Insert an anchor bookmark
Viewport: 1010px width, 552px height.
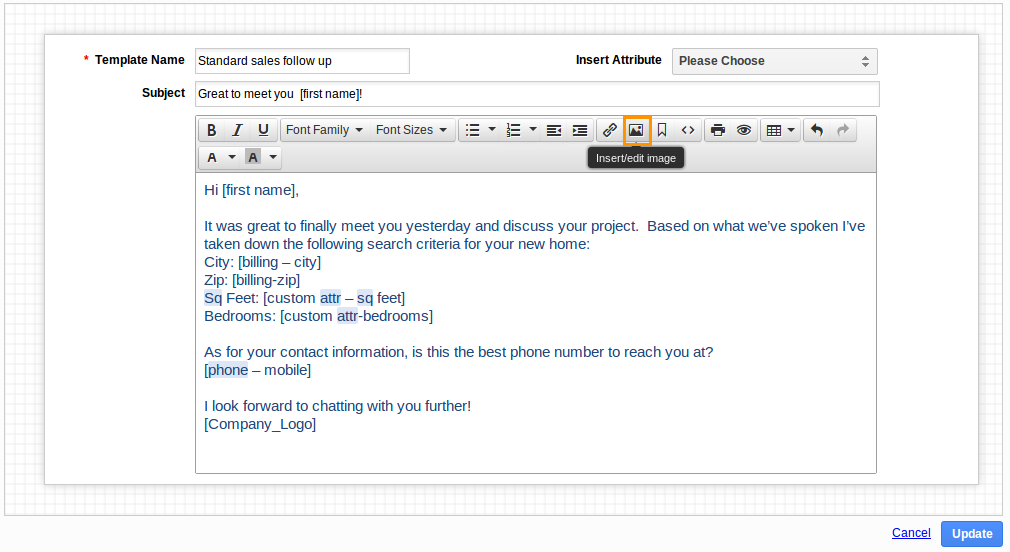coord(662,130)
